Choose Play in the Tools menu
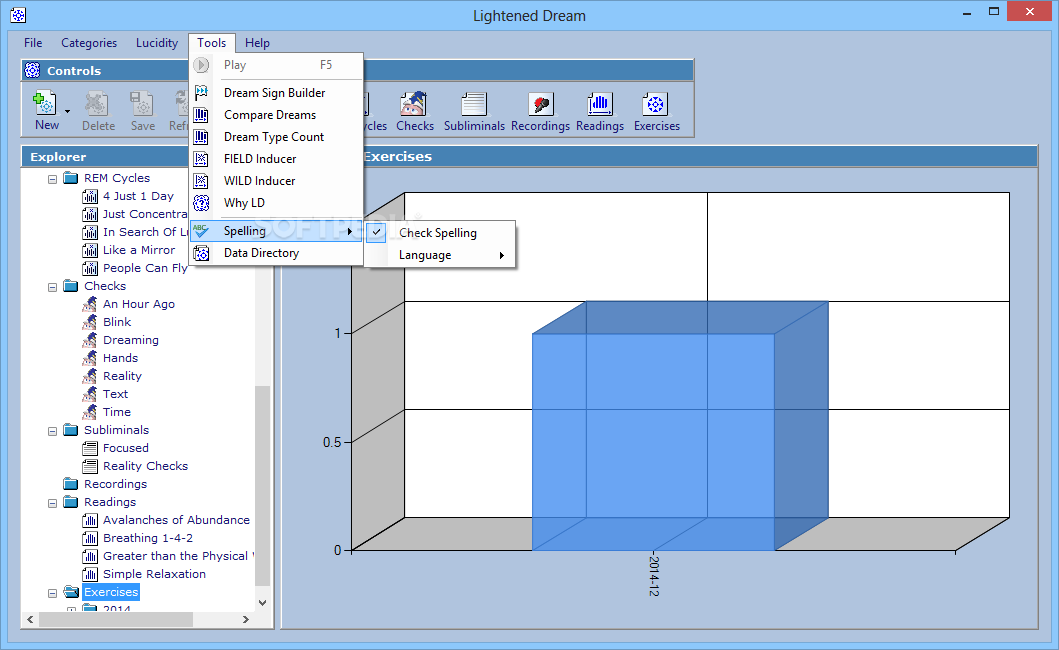 [x=277, y=65]
